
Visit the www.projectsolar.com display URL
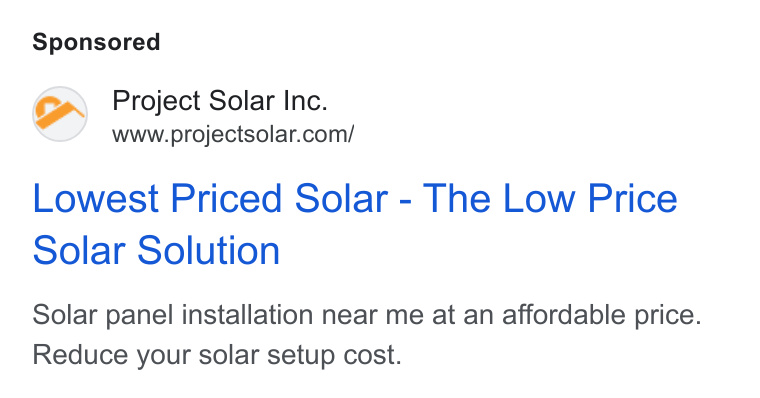[x=233, y=134]
